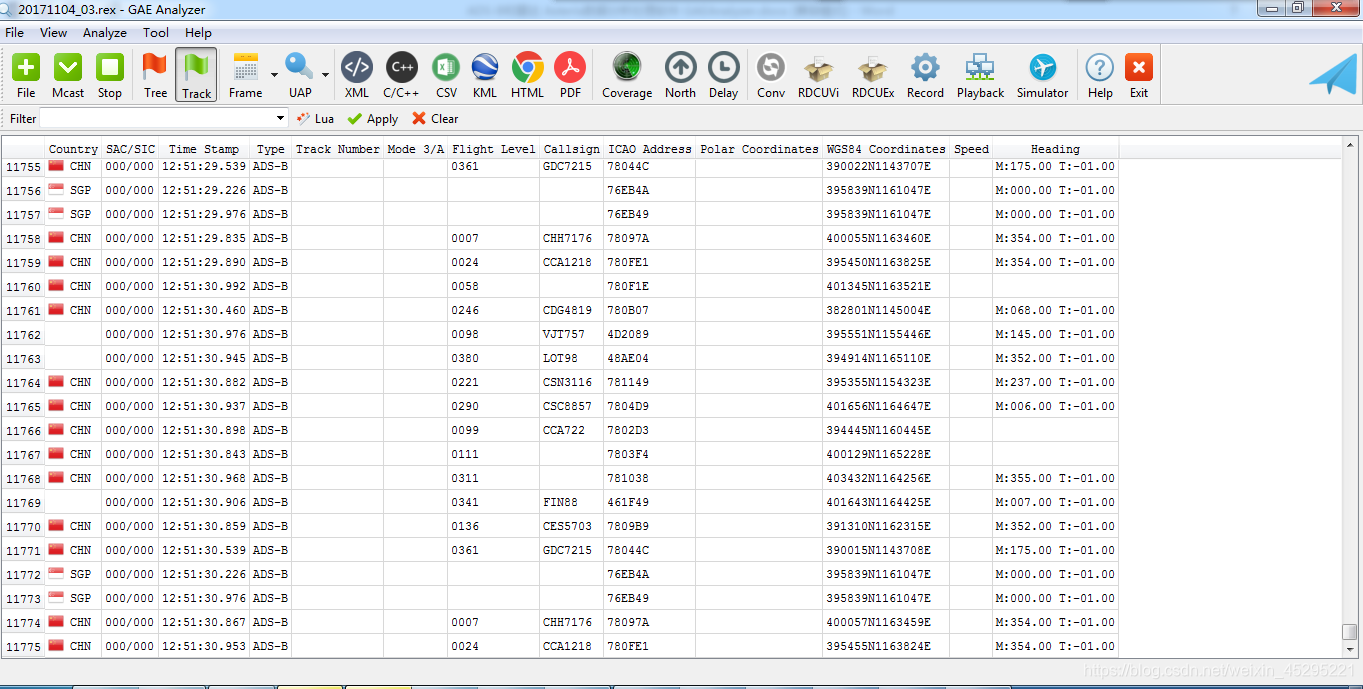The image size is (1363, 689).
Task: Click the WGS84 Coordinates column header
Action: (x=886, y=149)
